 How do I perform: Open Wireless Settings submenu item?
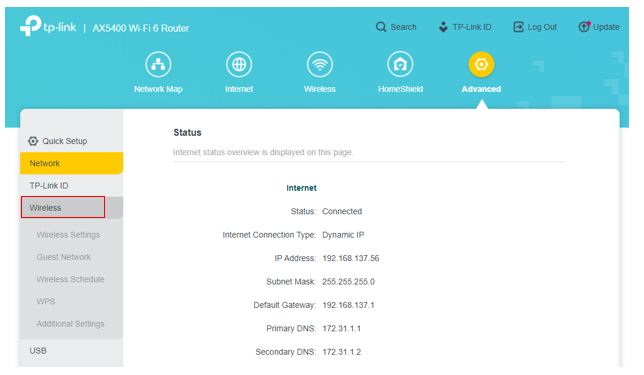68,235
